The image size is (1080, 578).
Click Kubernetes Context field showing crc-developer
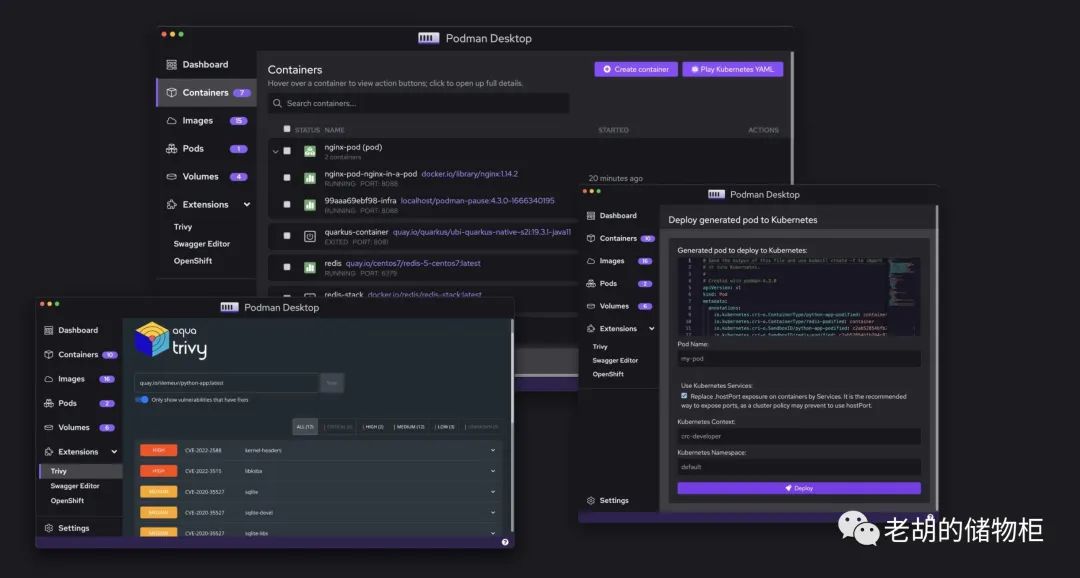[x=799, y=436]
